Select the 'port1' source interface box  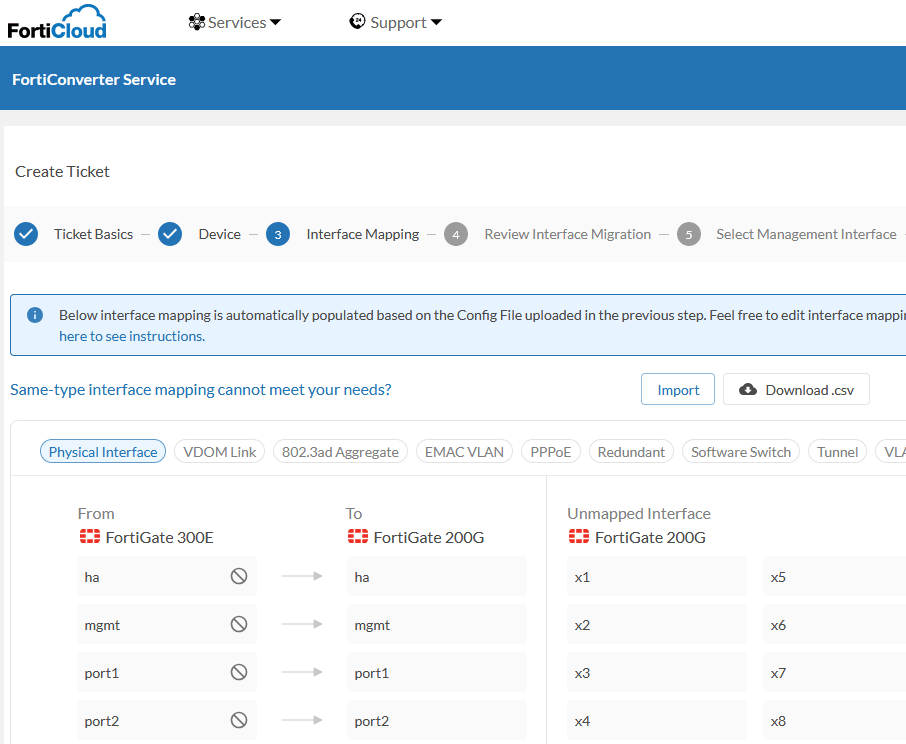click(x=166, y=672)
